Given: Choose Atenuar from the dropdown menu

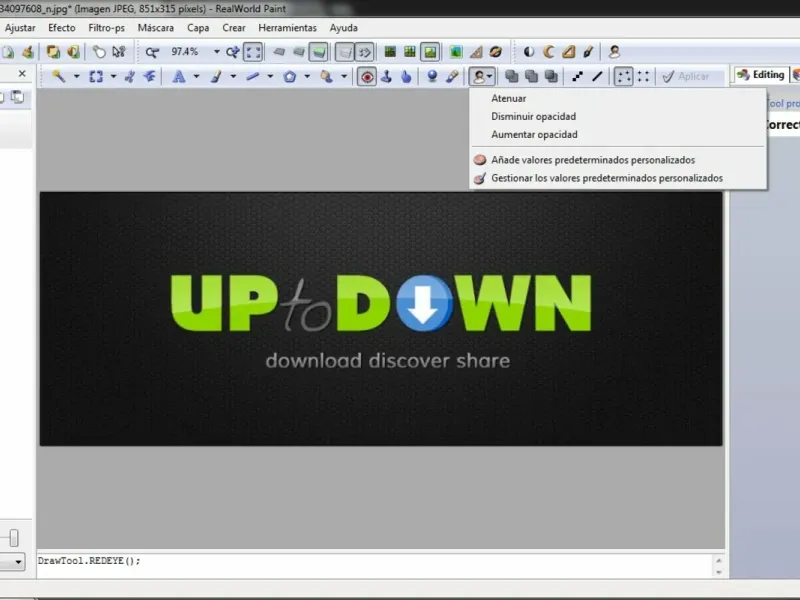Looking at the screenshot, I should click(618, 98).
